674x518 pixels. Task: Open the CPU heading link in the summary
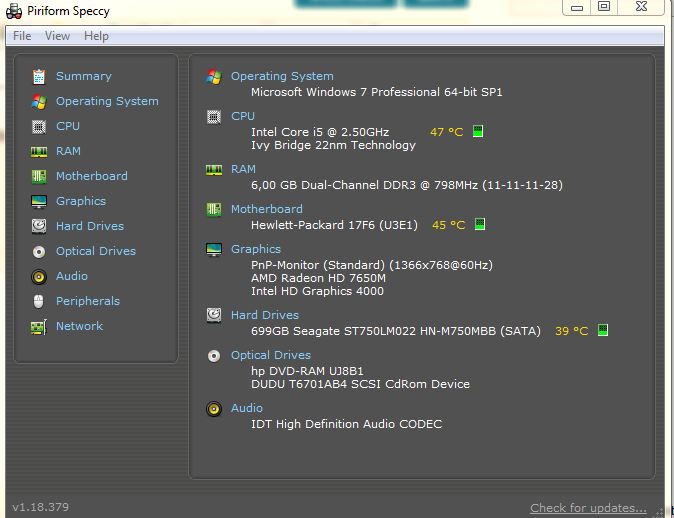tap(243, 116)
